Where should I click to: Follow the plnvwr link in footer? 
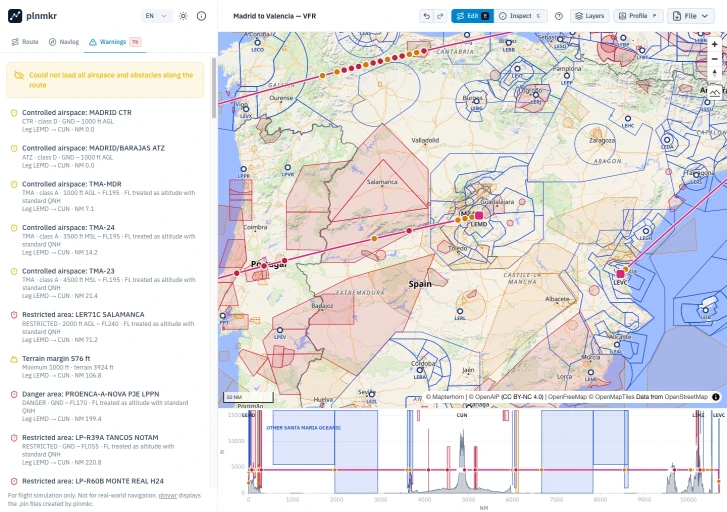coord(168,495)
